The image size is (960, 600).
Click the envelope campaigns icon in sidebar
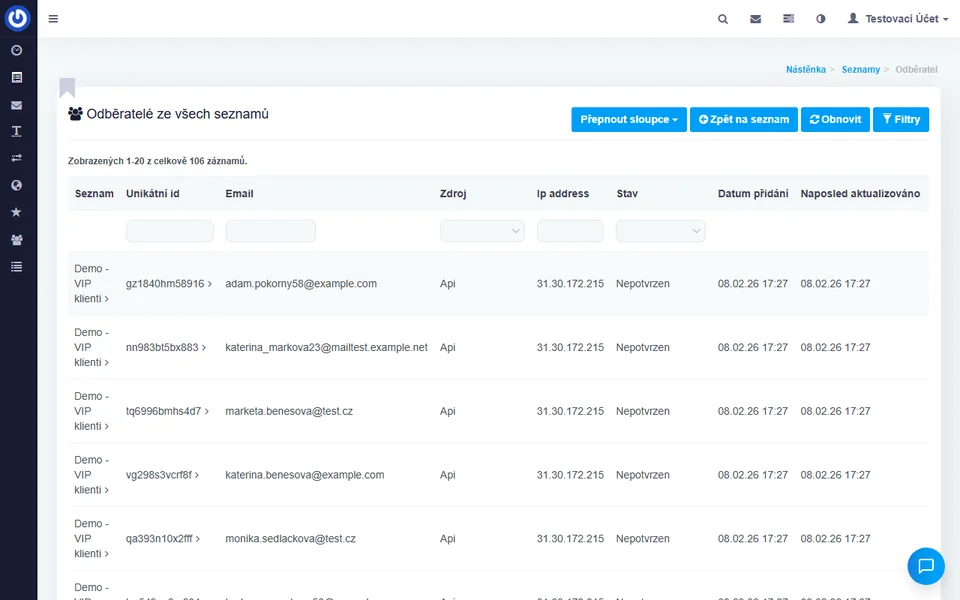point(16,105)
